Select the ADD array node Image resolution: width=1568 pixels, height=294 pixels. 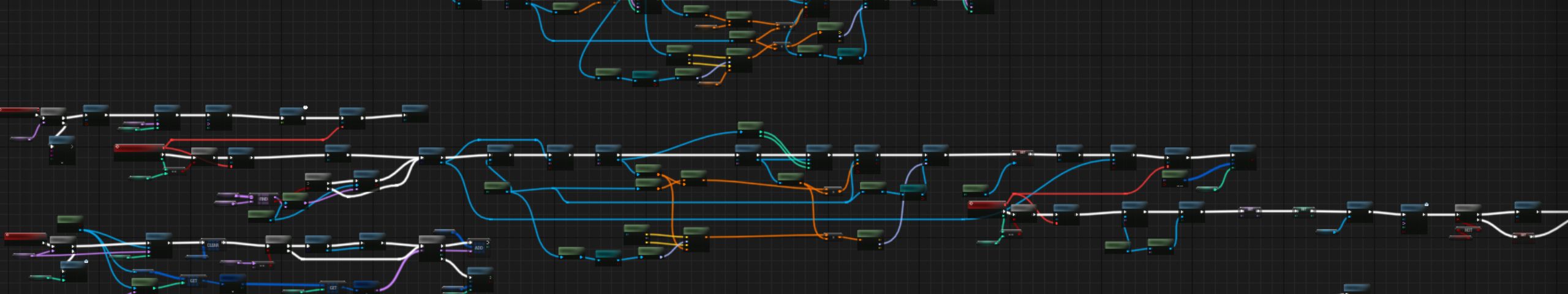tap(478, 247)
